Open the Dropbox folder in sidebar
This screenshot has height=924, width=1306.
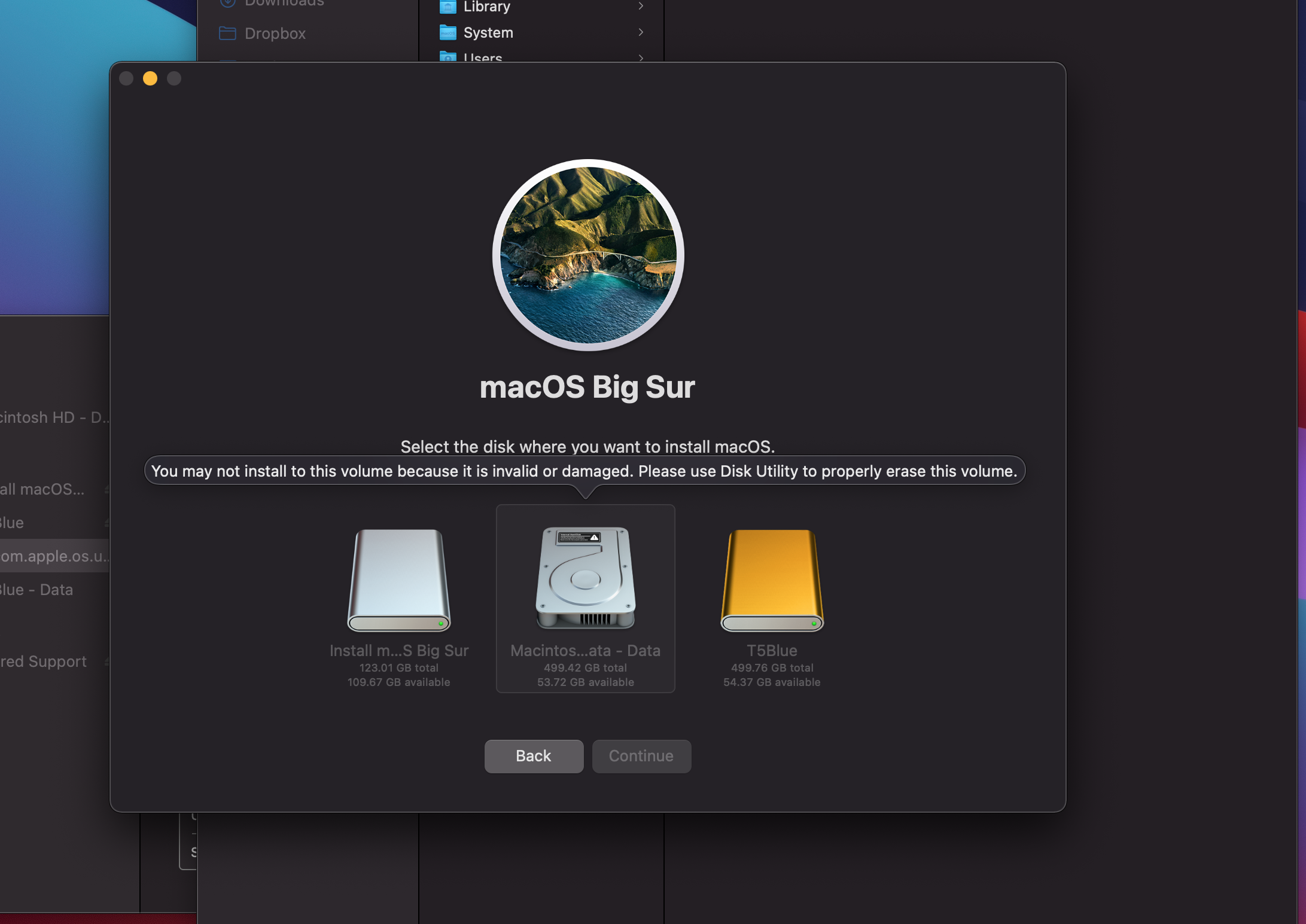(275, 33)
